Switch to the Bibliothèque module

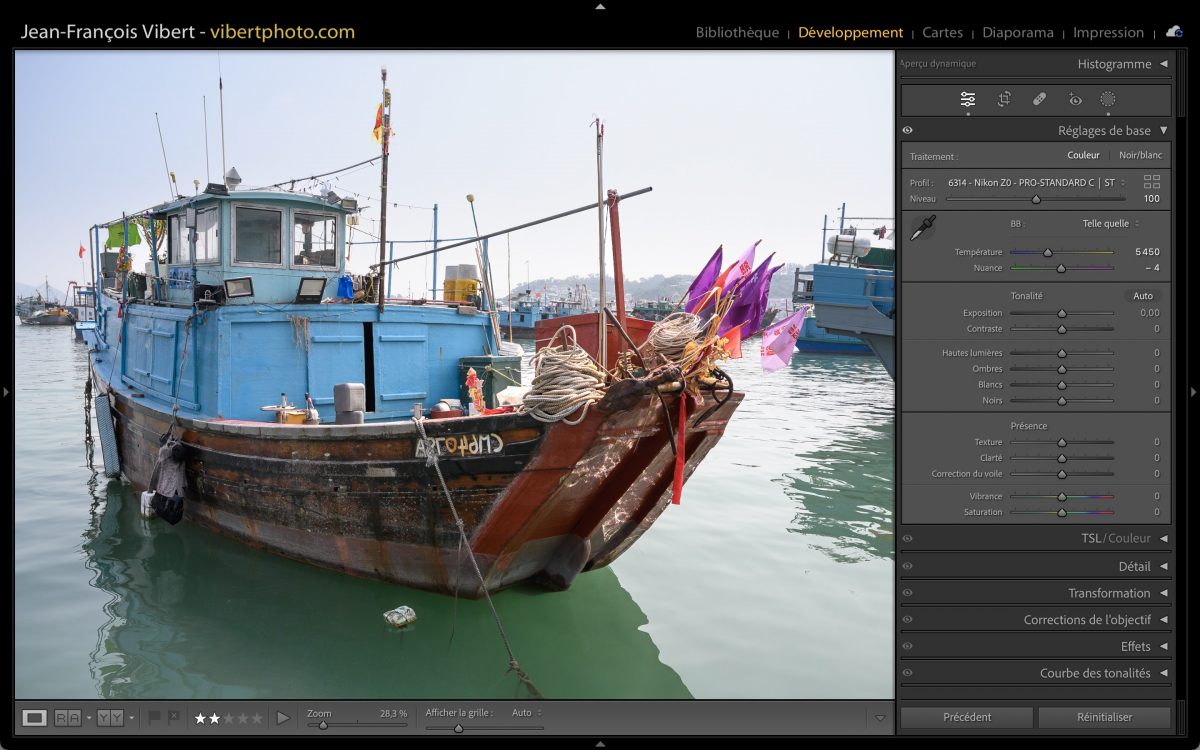point(737,32)
